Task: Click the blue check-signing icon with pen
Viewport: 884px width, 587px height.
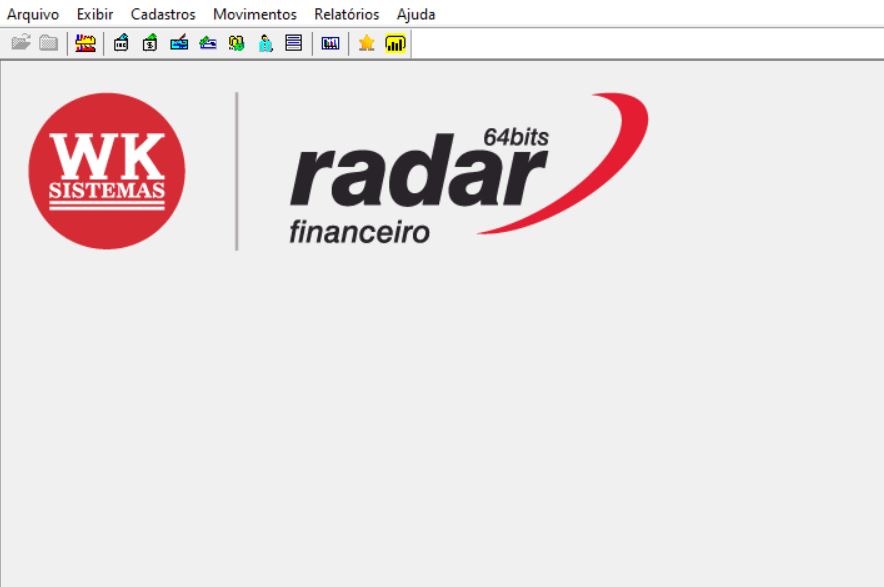Action: [x=179, y=43]
